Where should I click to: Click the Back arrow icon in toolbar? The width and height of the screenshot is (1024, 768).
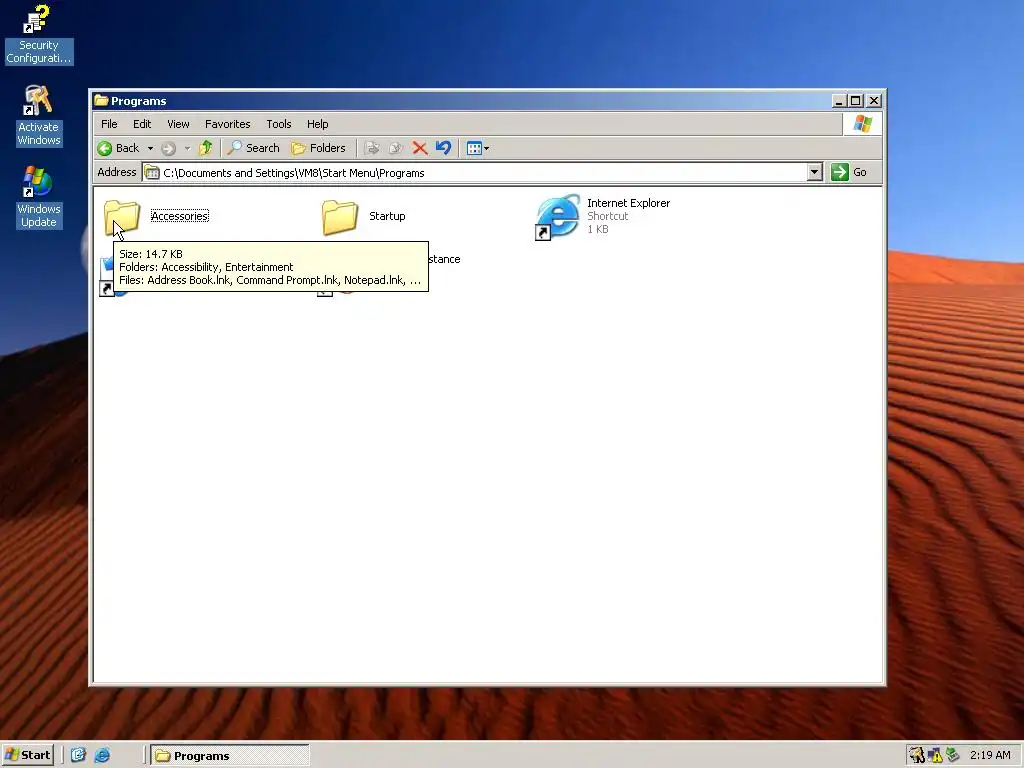(104, 148)
